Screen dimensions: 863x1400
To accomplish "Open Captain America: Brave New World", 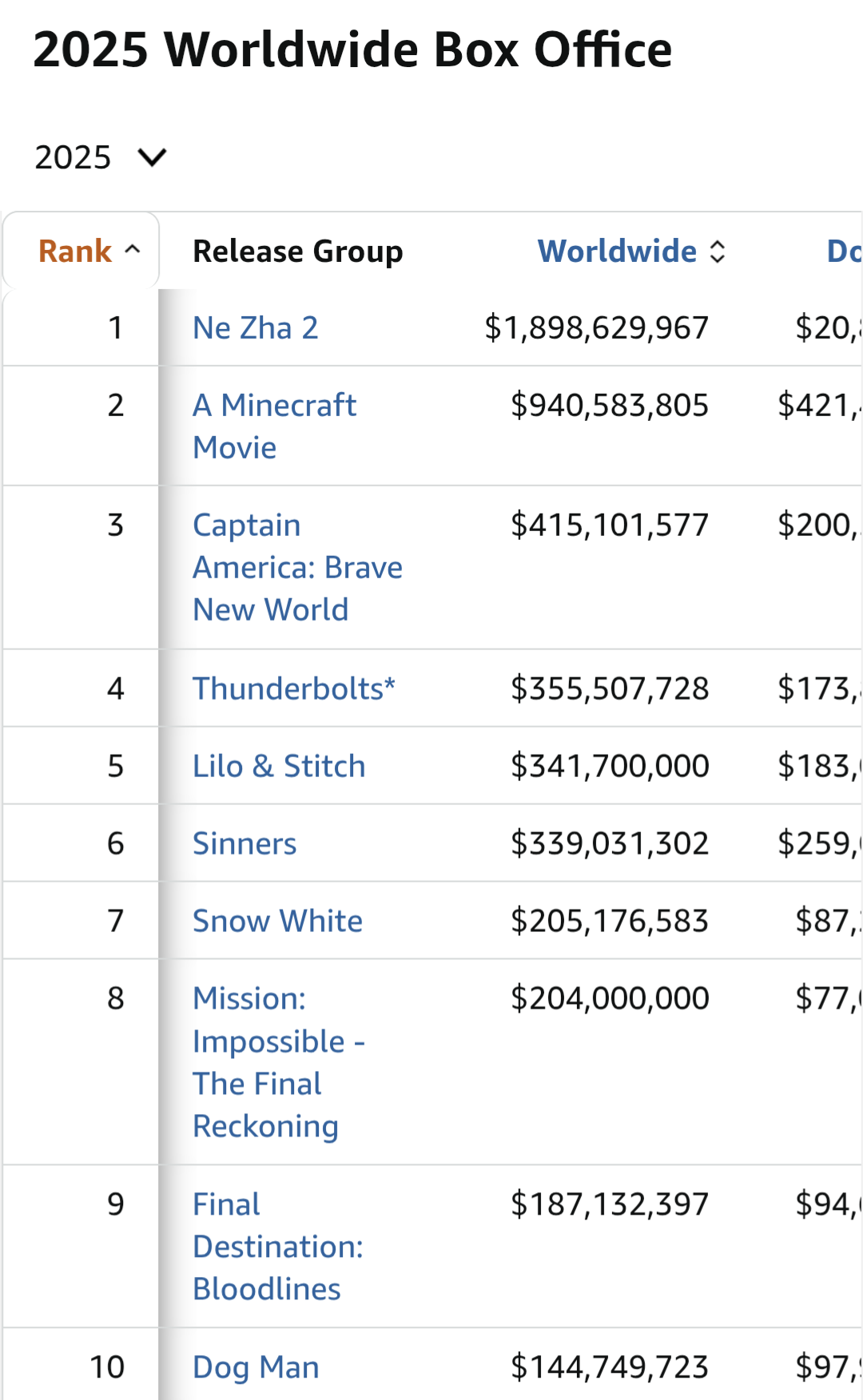I will tap(297, 567).
